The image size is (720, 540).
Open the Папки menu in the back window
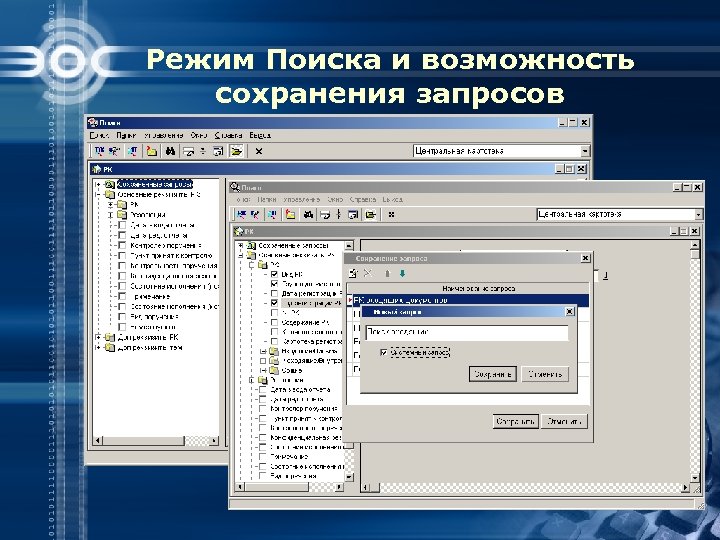click(x=126, y=135)
